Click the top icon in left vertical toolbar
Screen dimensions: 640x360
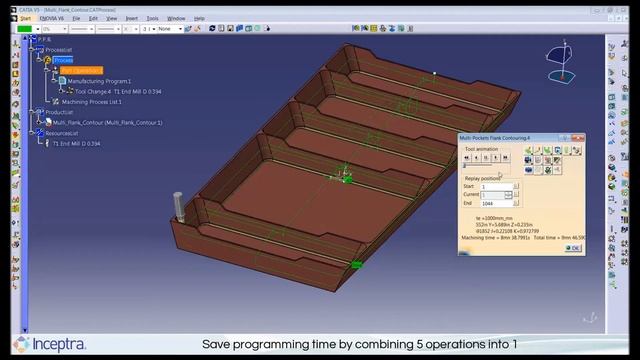pos(16,44)
